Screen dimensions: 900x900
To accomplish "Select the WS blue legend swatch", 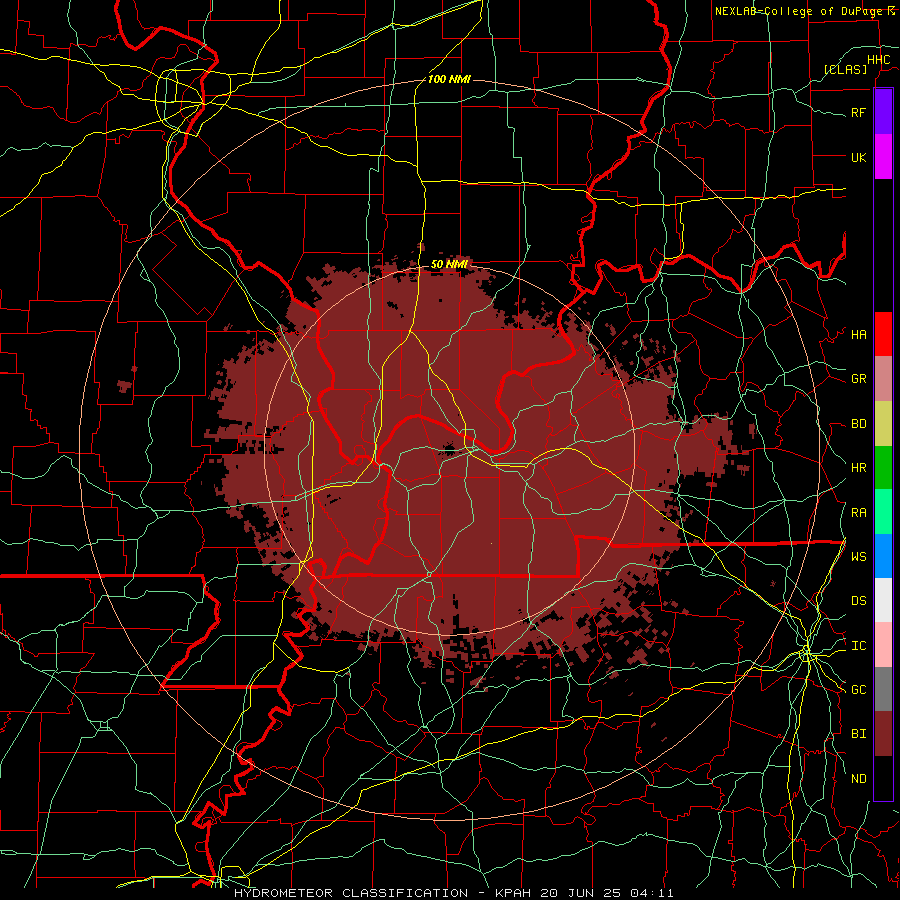I will click(x=883, y=556).
